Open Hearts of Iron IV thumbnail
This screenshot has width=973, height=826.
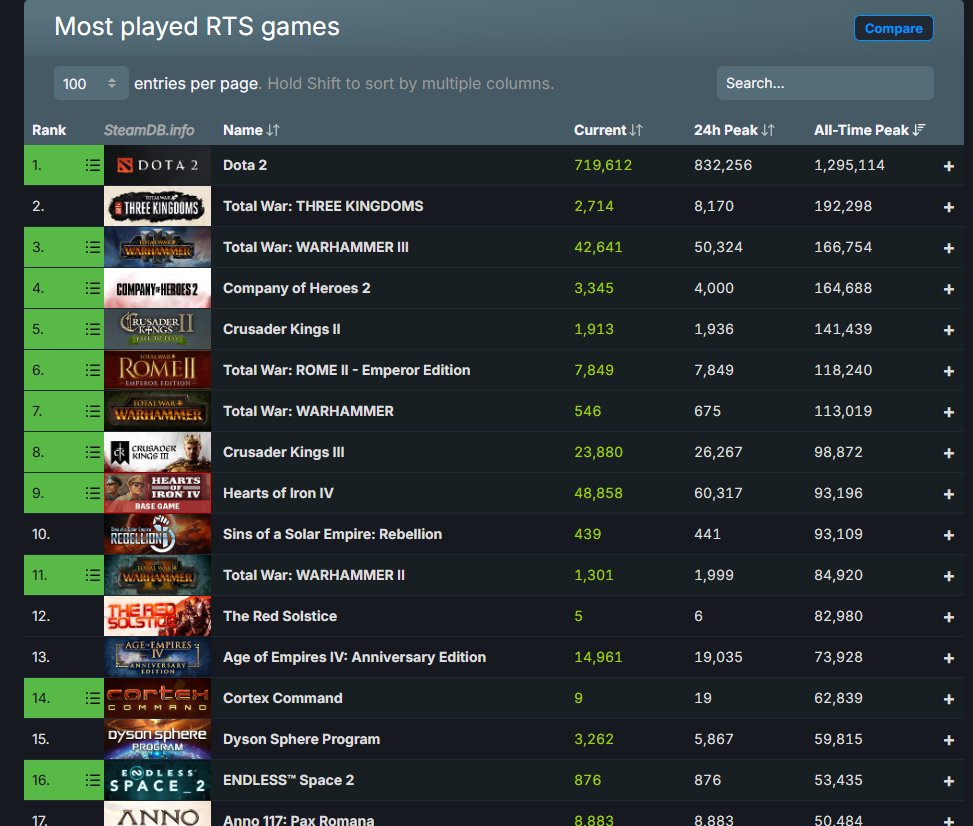click(x=158, y=493)
